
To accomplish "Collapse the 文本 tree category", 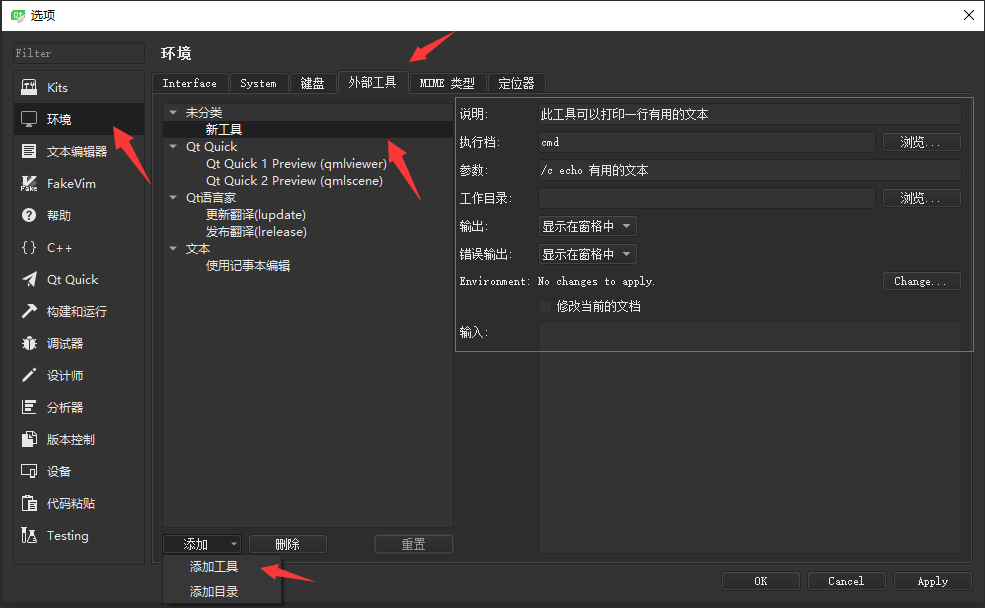I will coord(173,249).
